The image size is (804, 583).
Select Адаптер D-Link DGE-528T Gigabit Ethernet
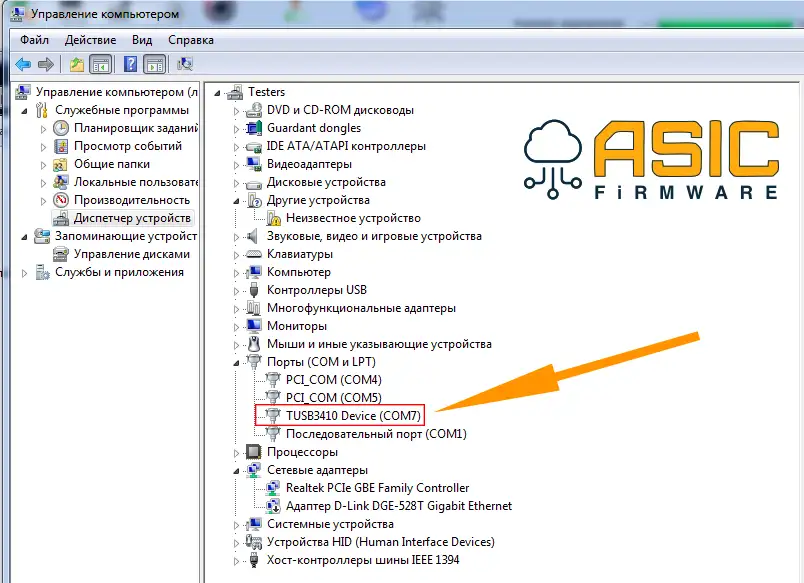click(x=399, y=506)
